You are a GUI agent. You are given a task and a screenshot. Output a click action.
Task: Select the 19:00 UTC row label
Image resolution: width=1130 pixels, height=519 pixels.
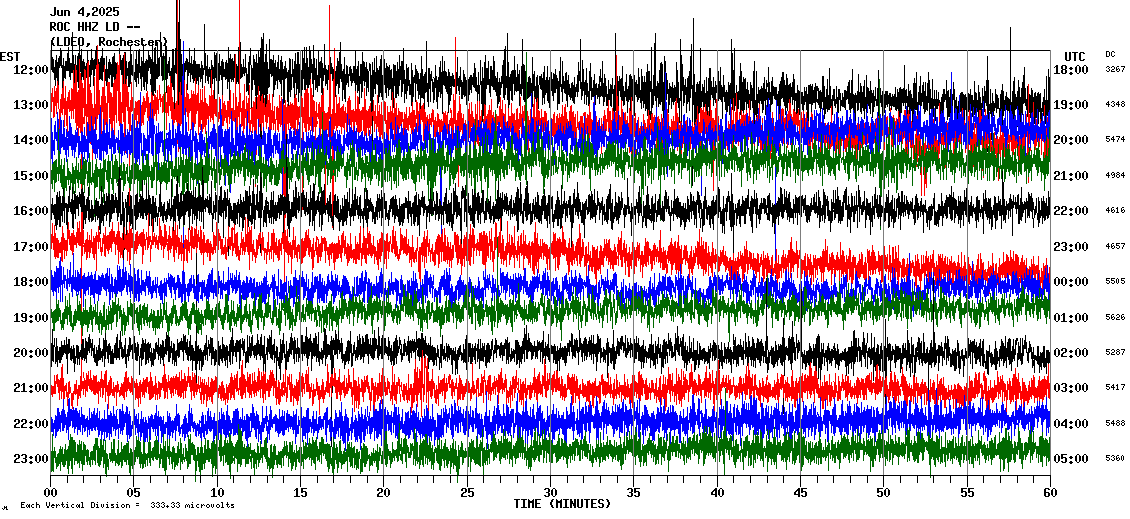(1070, 105)
